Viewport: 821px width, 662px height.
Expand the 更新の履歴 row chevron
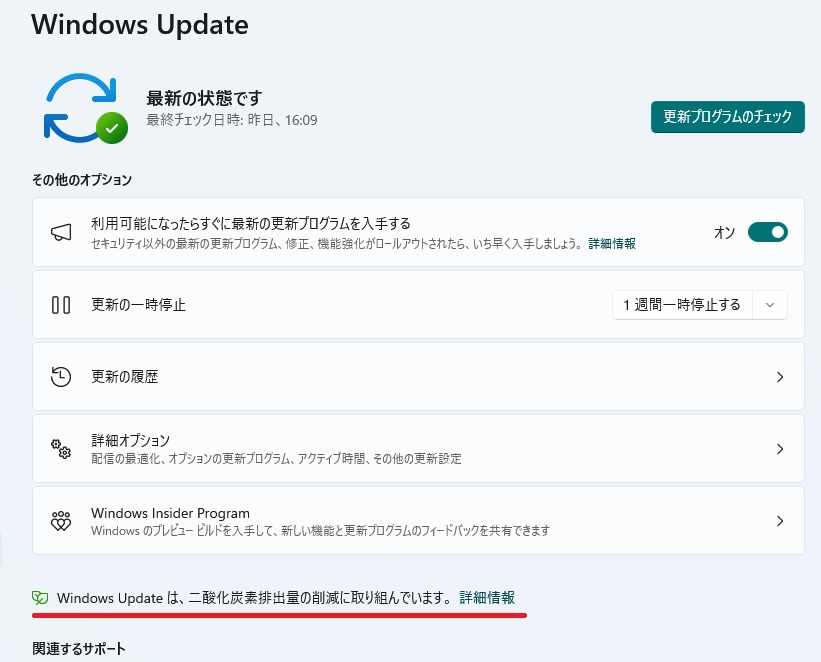point(780,377)
